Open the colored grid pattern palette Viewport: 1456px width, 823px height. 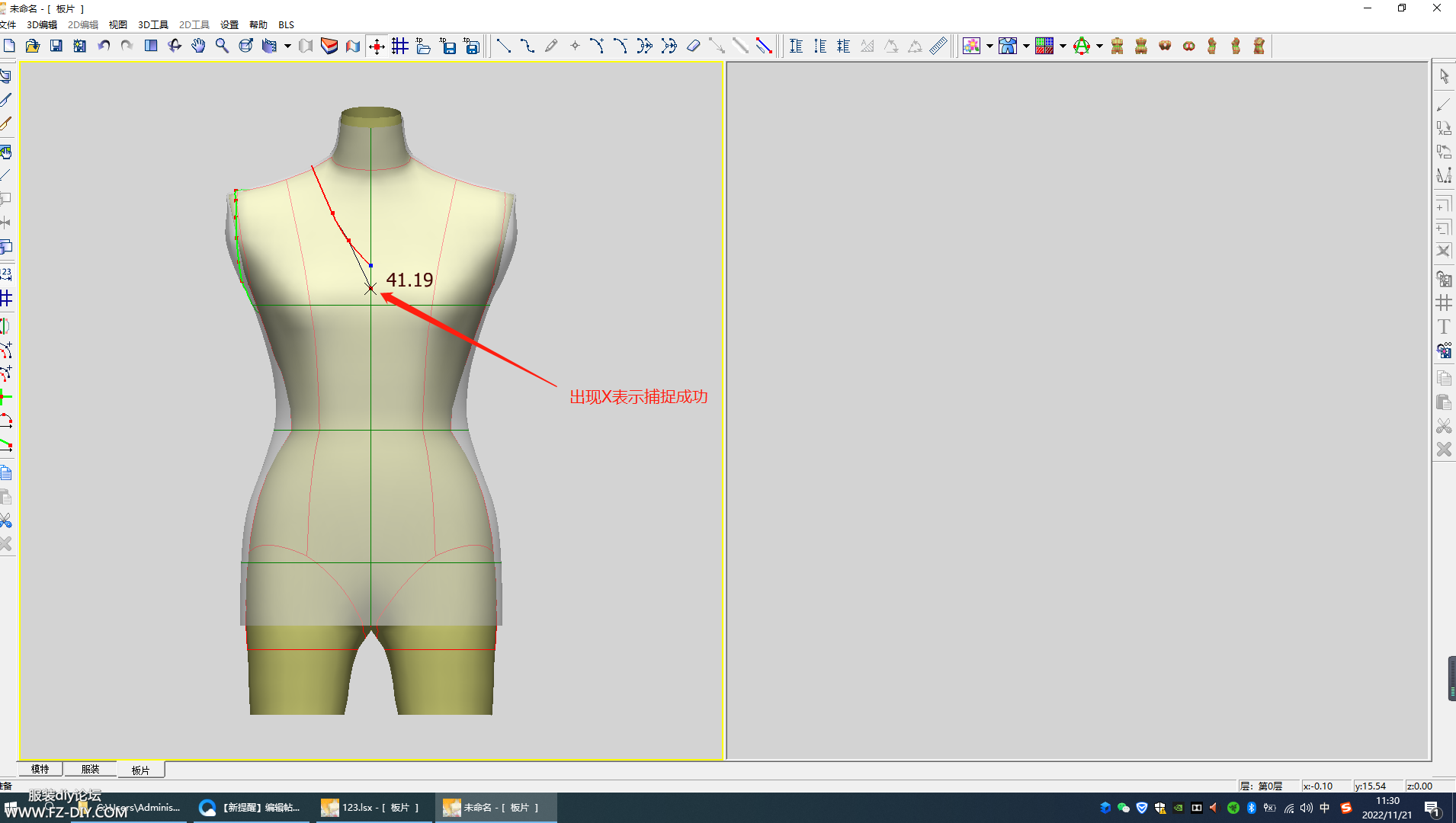[x=1044, y=46]
